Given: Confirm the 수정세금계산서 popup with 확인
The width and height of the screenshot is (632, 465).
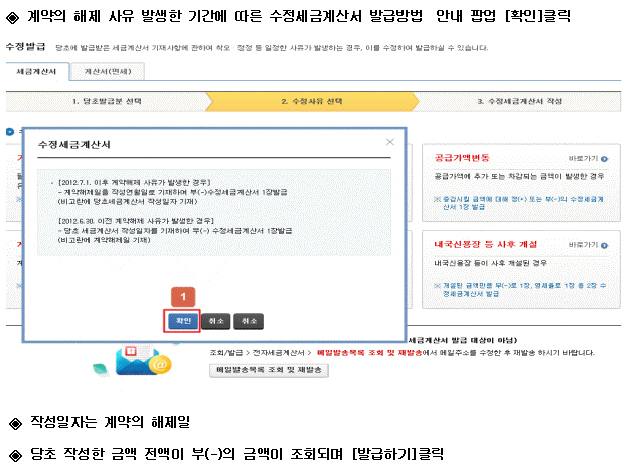Looking at the screenshot, I should 183,321.
